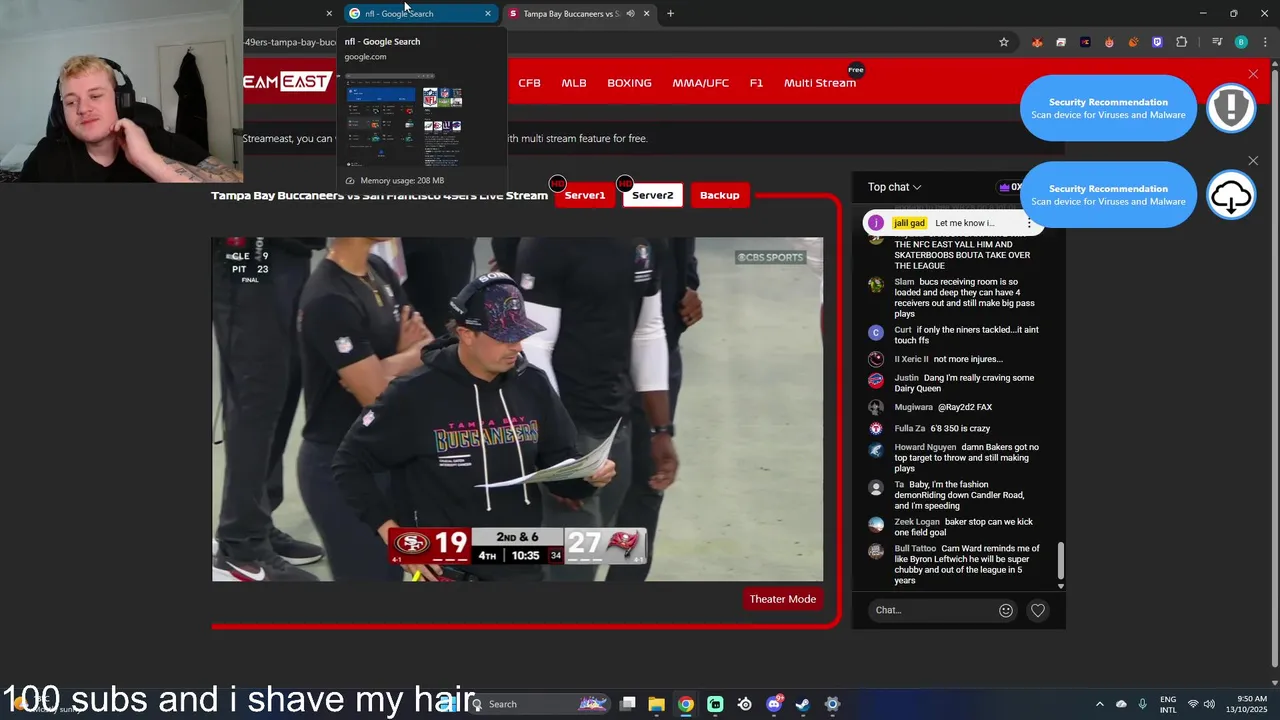Switch stream to Backup server

coord(719,195)
